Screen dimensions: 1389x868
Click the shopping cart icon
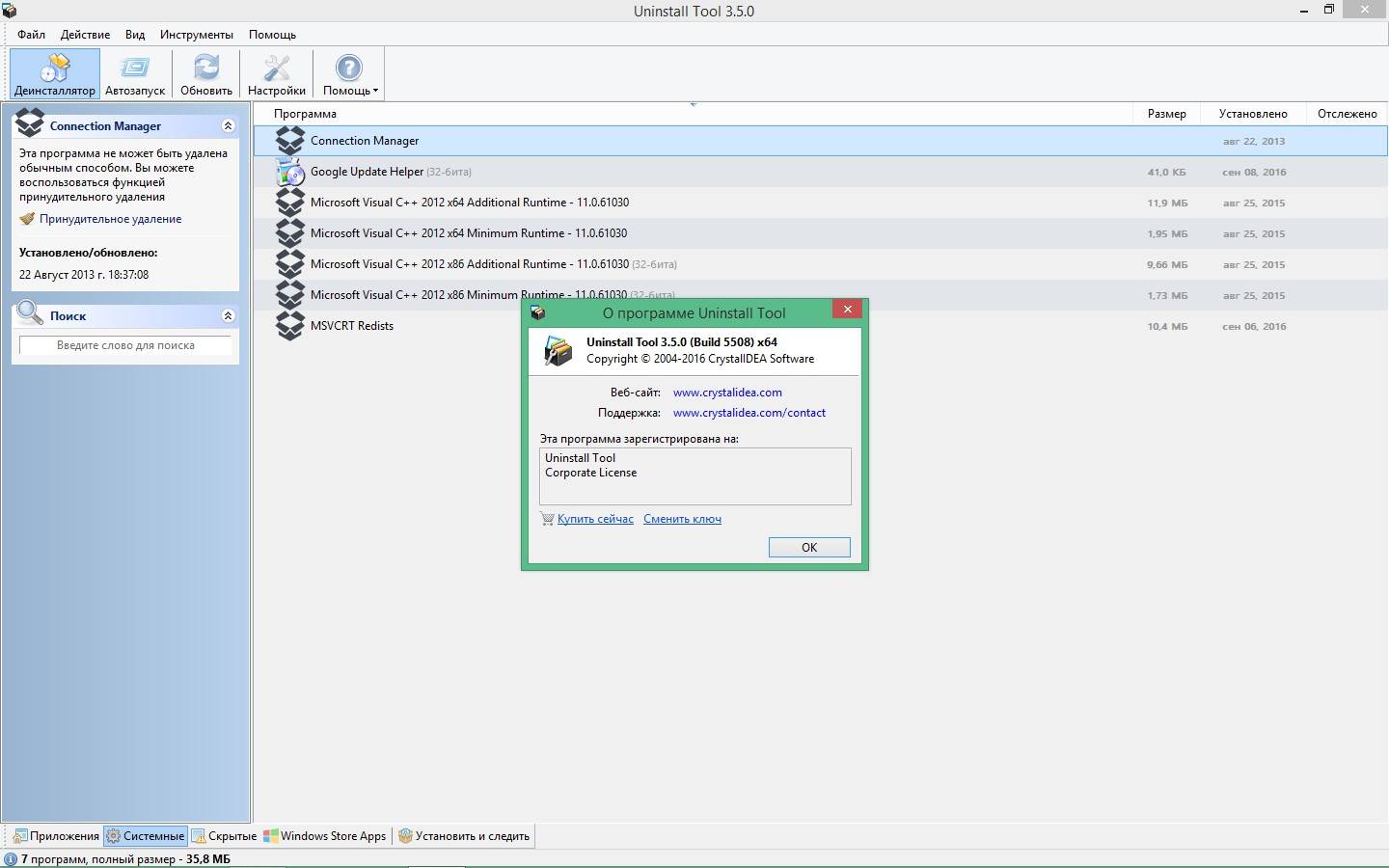tap(547, 519)
